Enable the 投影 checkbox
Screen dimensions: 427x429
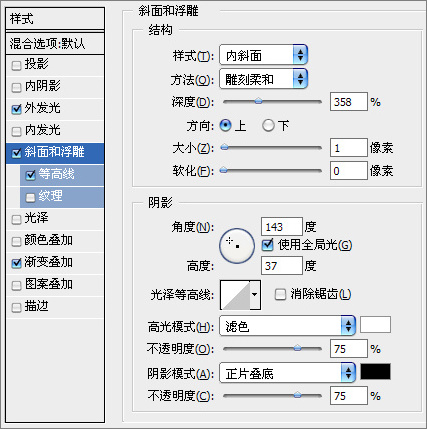coord(16,65)
